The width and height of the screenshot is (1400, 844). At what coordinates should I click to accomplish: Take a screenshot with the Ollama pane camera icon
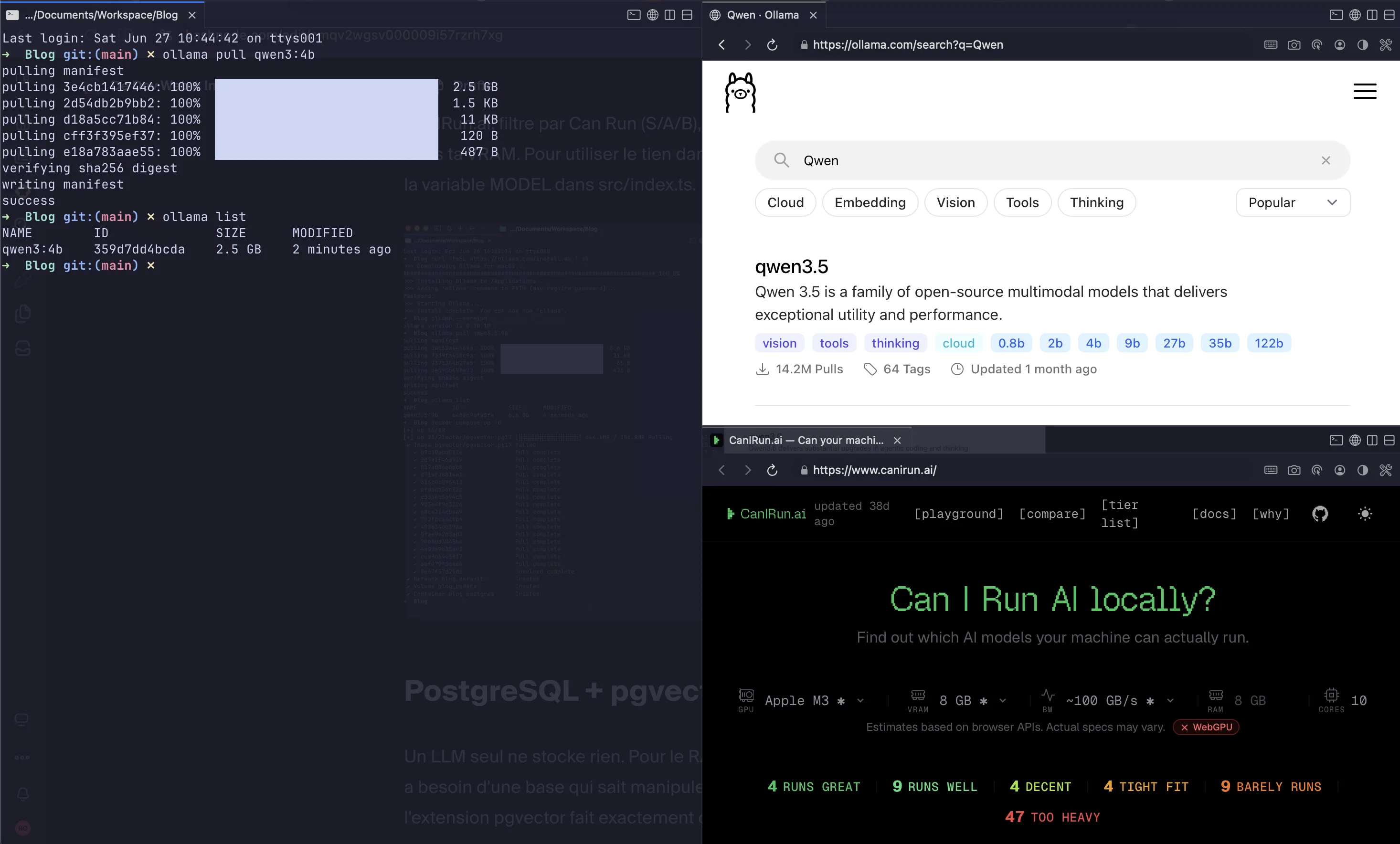pyautogui.click(x=1294, y=44)
